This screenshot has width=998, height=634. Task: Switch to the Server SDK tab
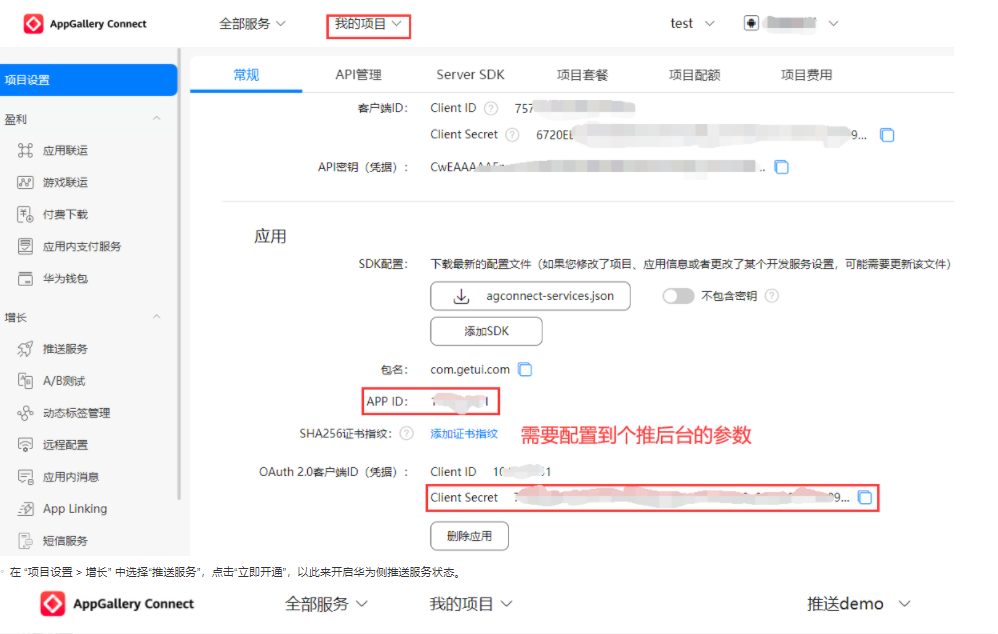(470, 75)
